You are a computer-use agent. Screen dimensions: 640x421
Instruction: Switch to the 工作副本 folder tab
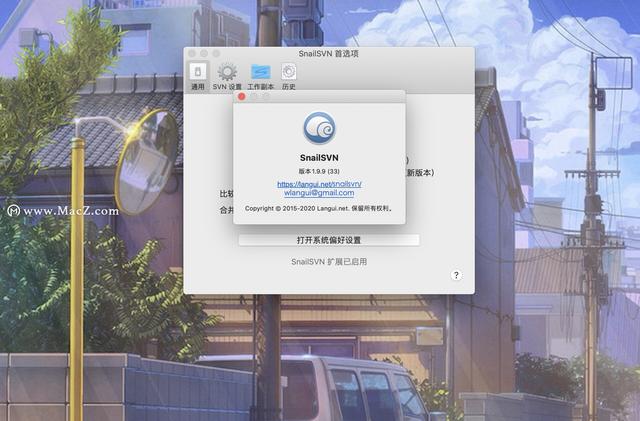pos(260,77)
